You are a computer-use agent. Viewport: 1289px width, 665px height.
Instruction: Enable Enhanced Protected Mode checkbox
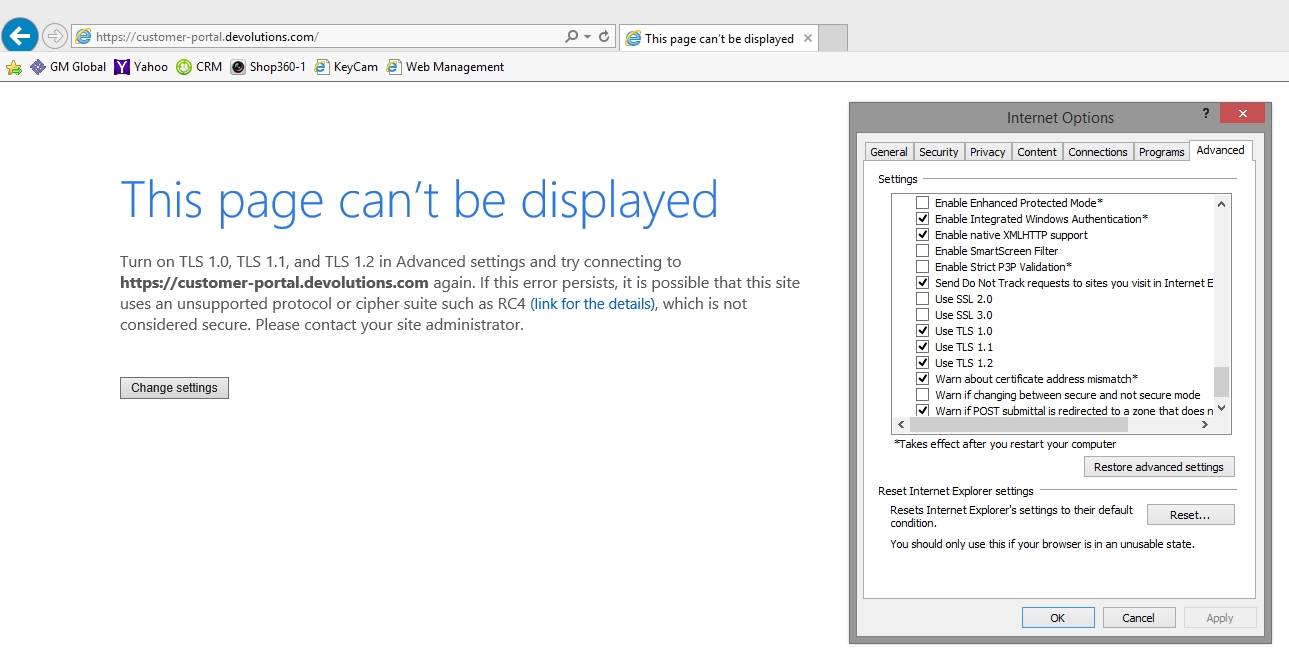(923, 203)
